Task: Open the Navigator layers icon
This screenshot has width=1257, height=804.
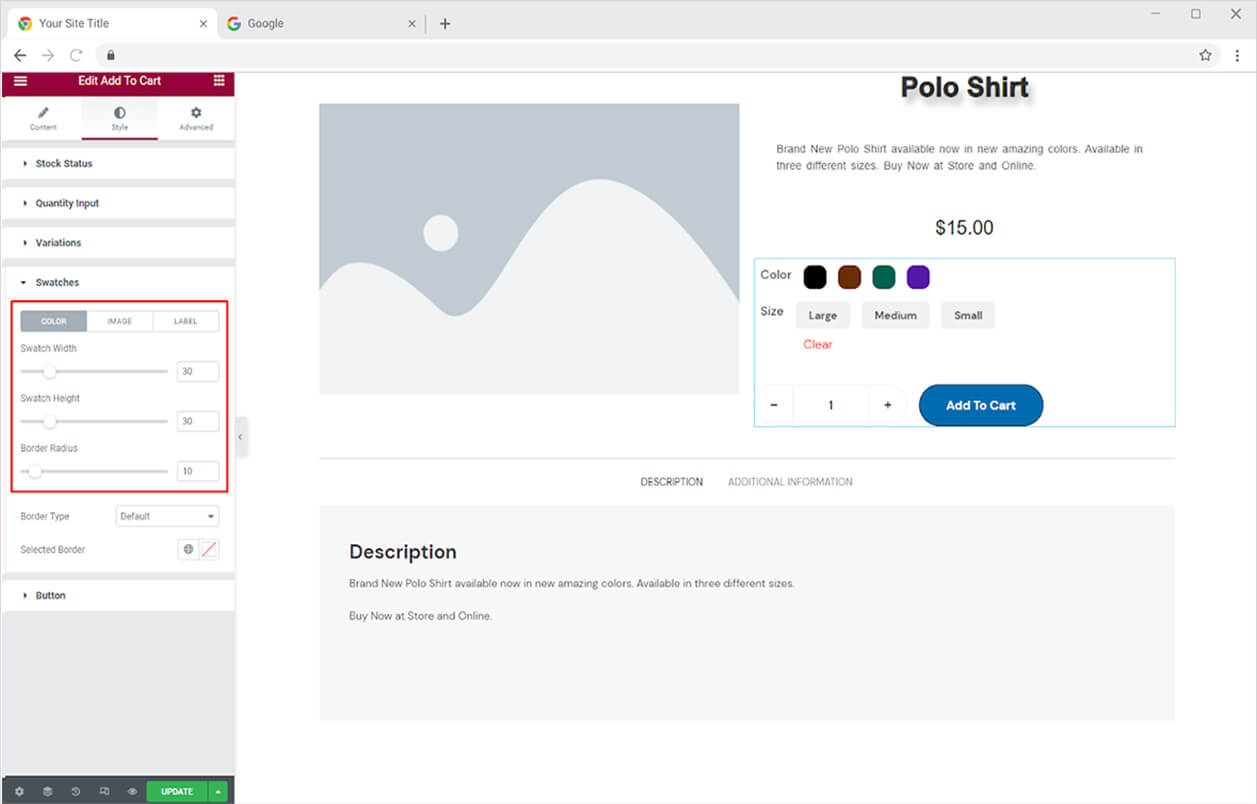Action: point(47,791)
